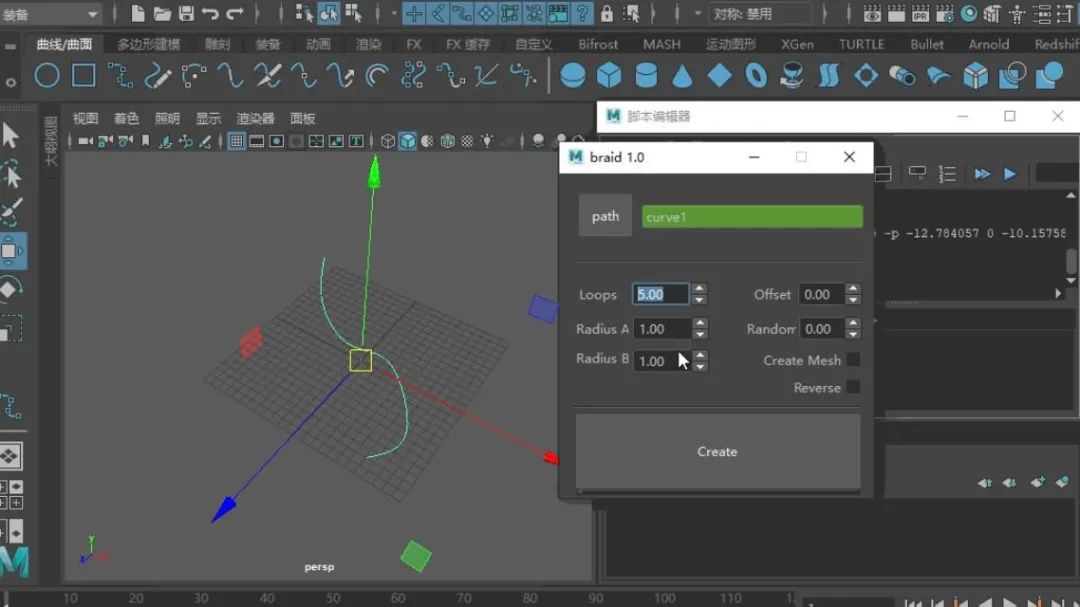Increase Offset value with up arrow
This screenshot has height=607, width=1080.
pos(853,289)
